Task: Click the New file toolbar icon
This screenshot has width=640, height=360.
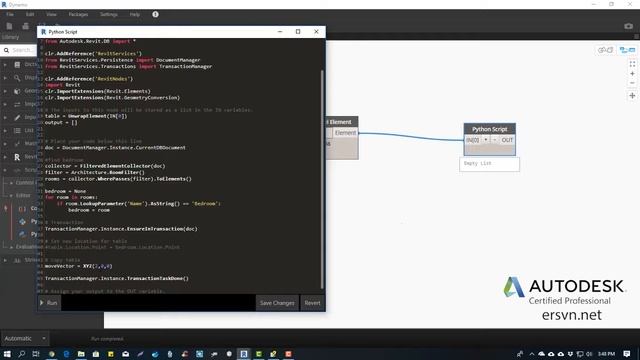Action: pos(9,26)
